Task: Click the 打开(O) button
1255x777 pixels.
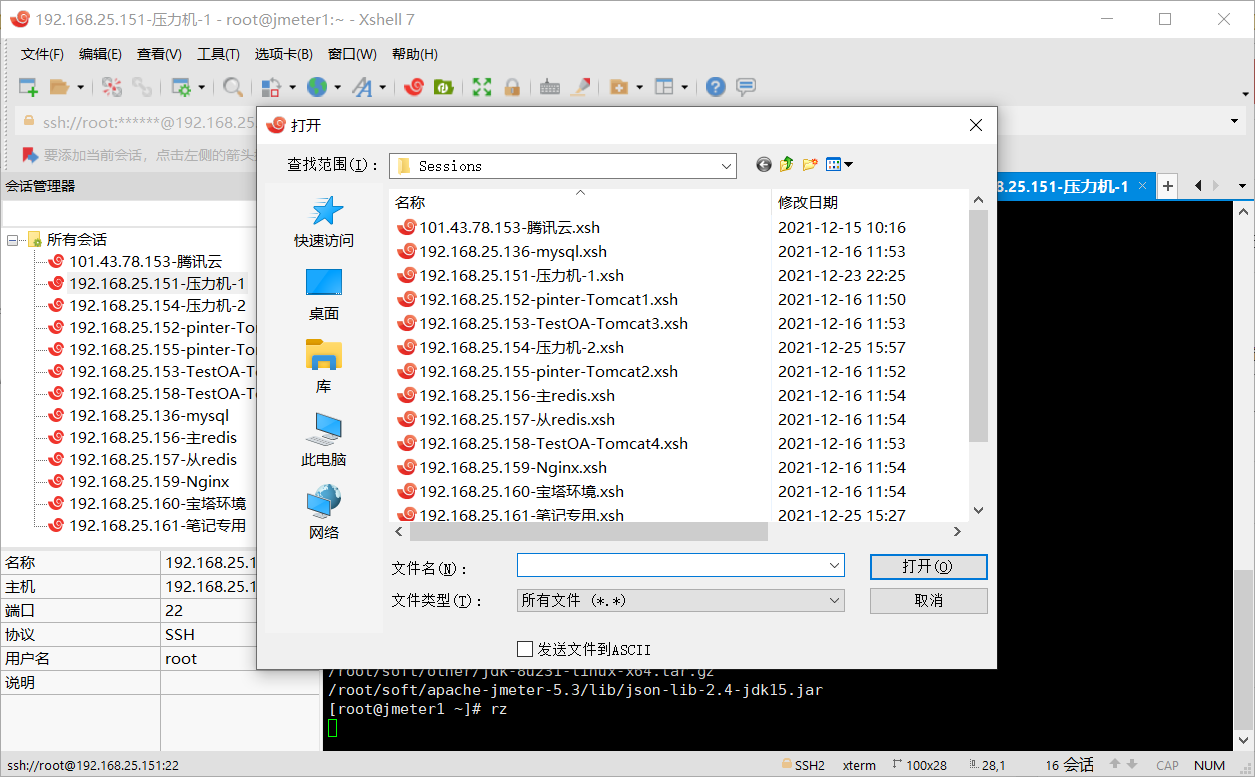Action: point(928,567)
